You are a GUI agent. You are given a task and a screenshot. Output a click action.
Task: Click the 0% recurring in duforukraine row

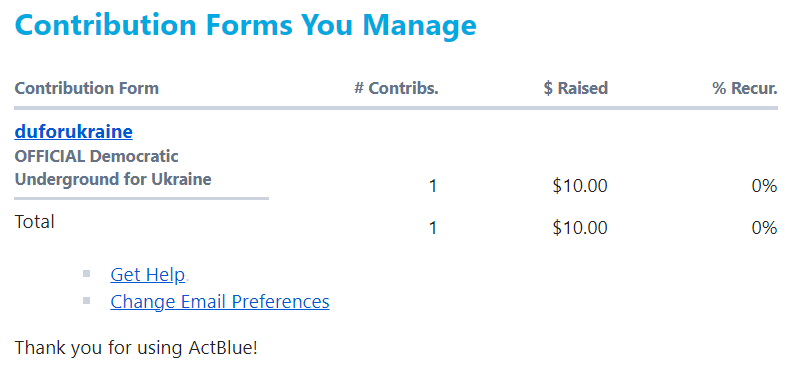point(764,187)
